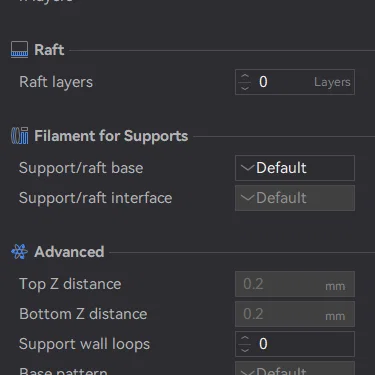Click the Filament for Supports spool icon
Image resolution: width=375 pixels, height=375 pixels.
(20, 136)
